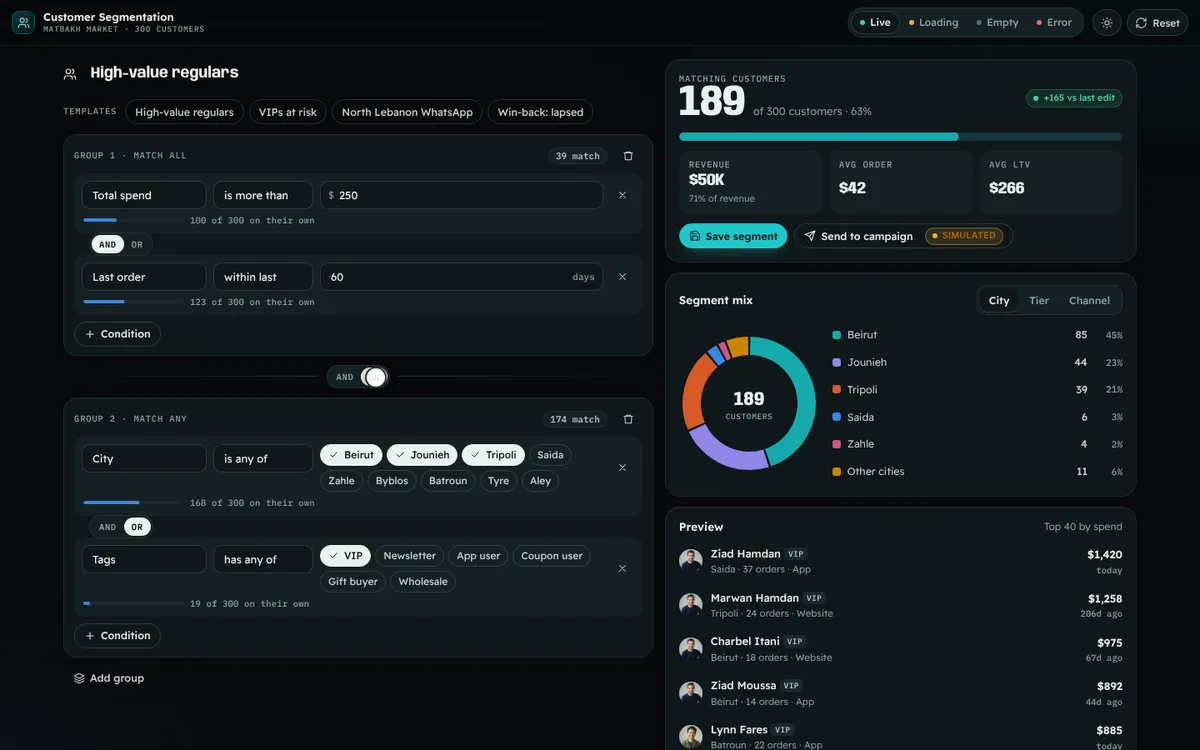Send segment to campaign

[x=903, y=236]
